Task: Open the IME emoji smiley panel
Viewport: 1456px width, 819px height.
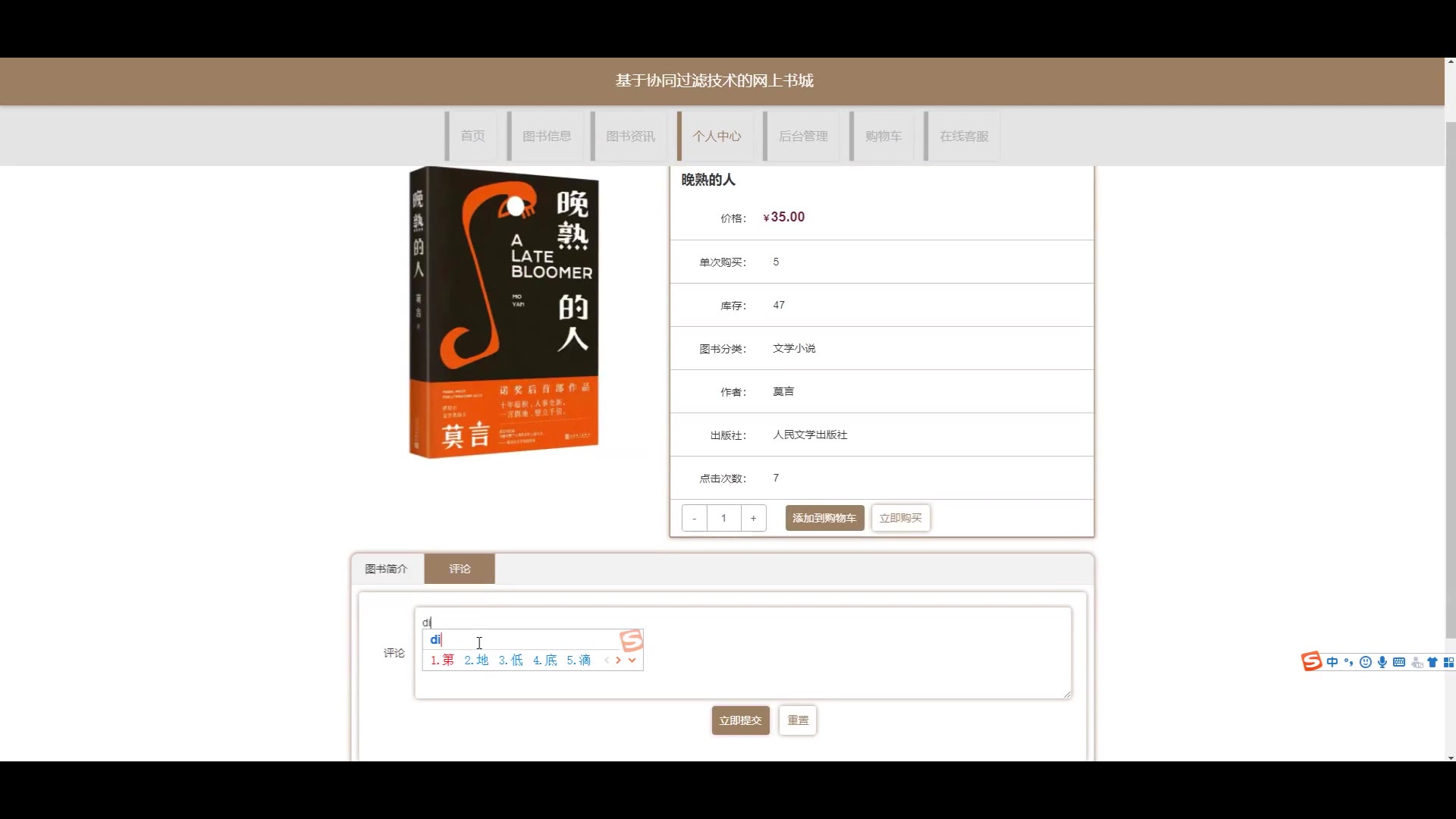Action: click(x=1365, y=662)
